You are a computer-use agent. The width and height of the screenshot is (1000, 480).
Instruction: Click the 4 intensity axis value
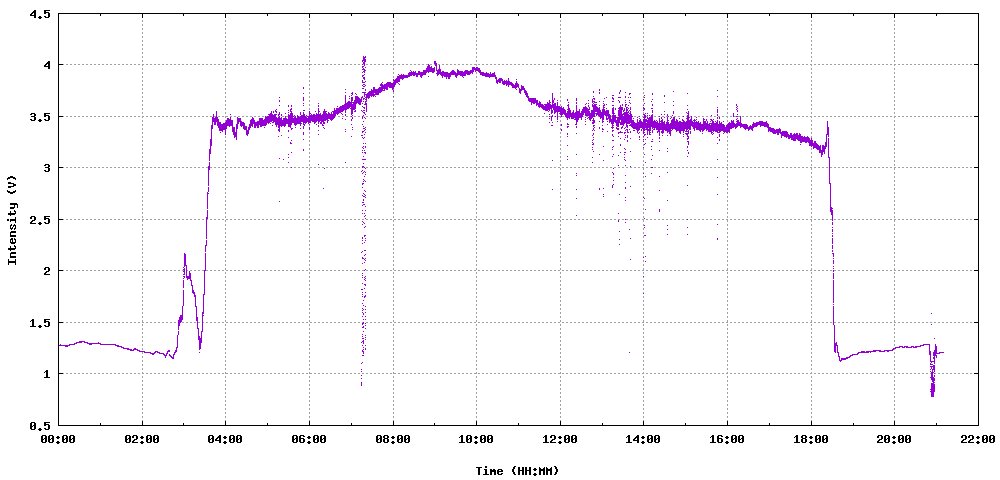pyautogui.click(x=48, y=65)
